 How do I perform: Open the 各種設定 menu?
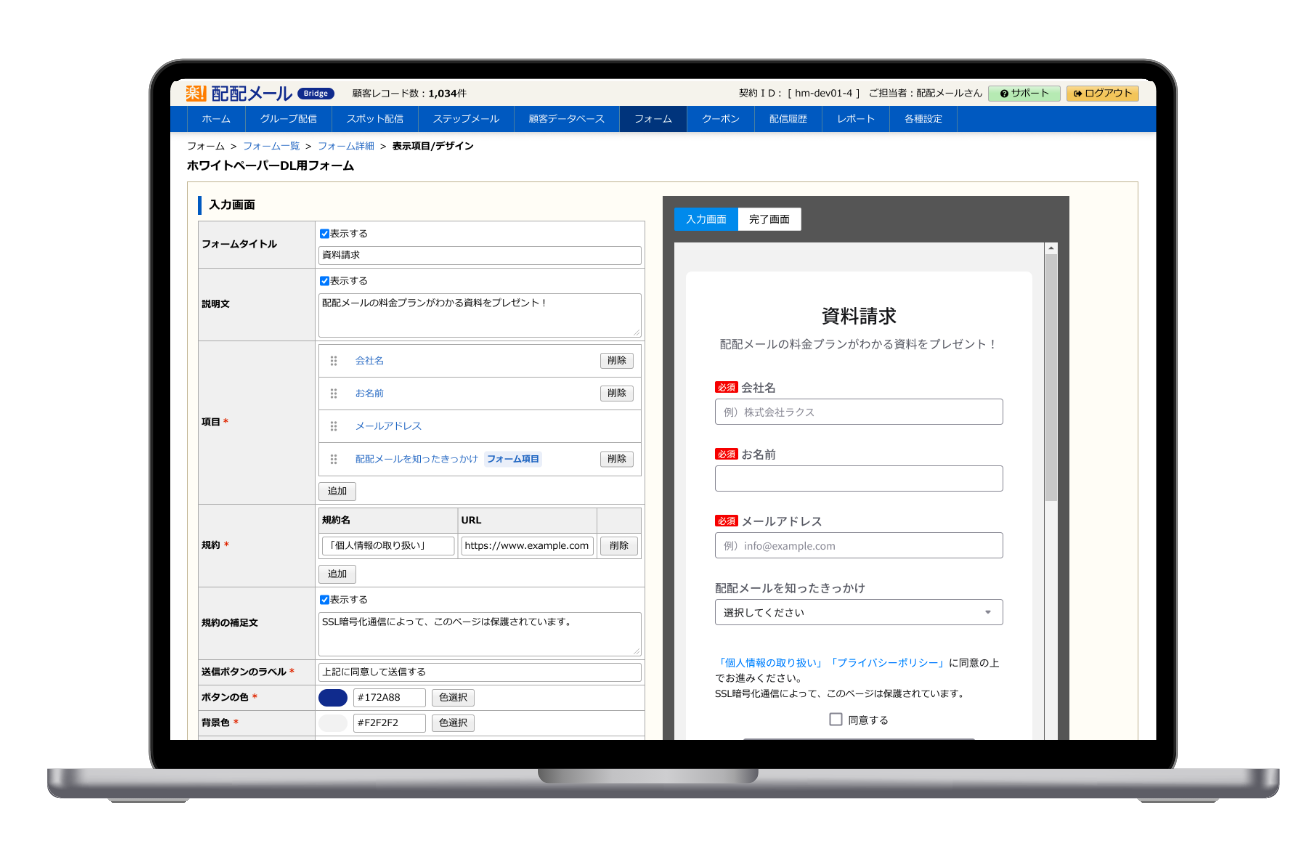coord(923,119)
